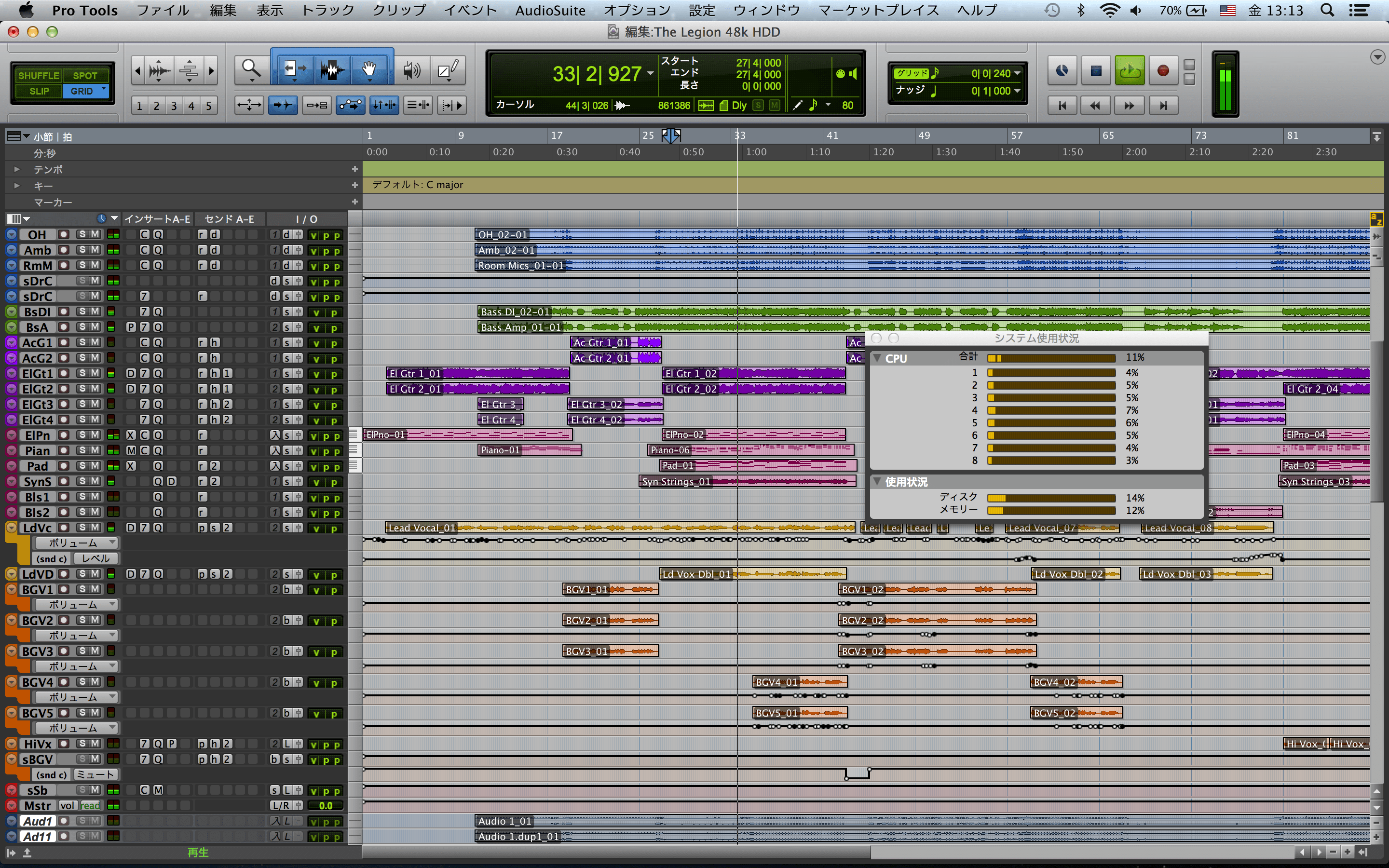Screen dimensions: 1389x868
Task: Record-enable the BsDI track
Action: pyautogui.click(x=64, y=311)
